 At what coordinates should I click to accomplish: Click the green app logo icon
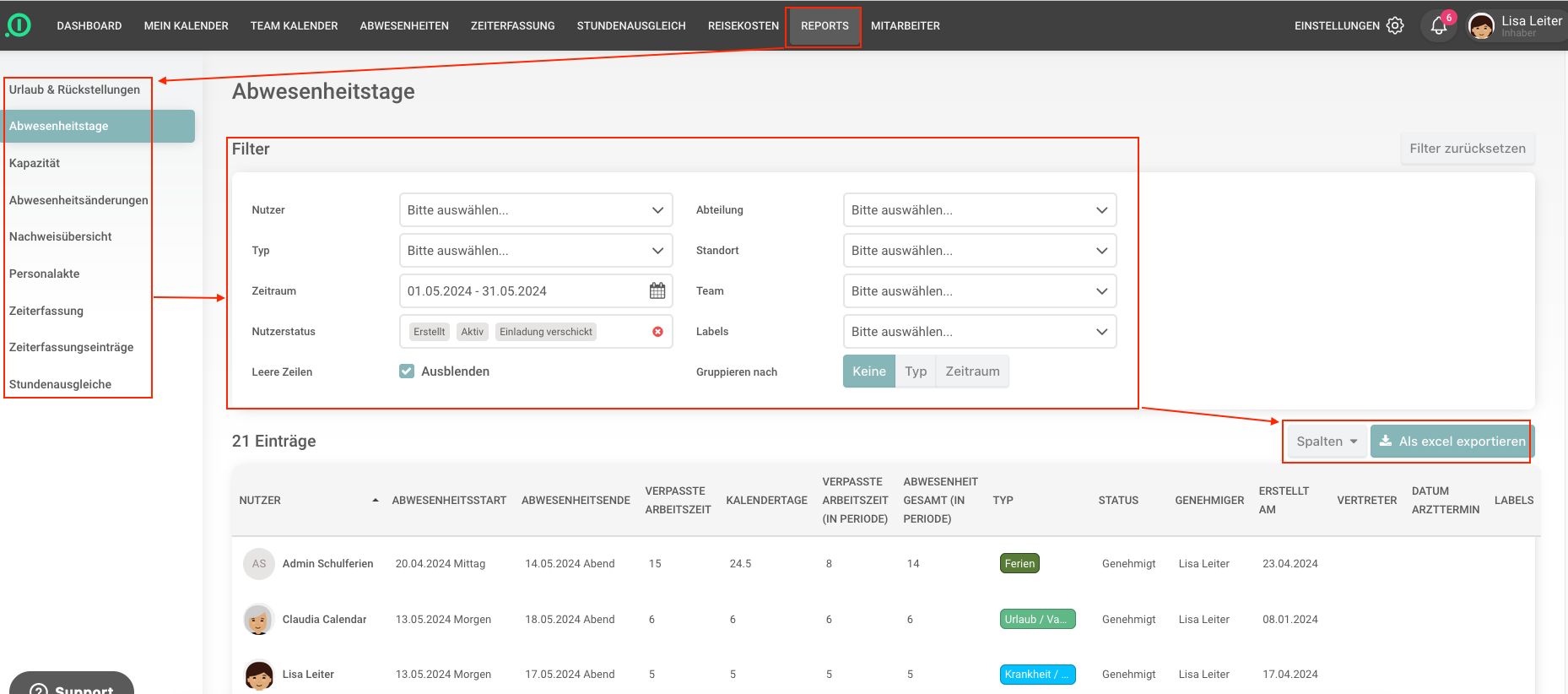pos(19,25)
